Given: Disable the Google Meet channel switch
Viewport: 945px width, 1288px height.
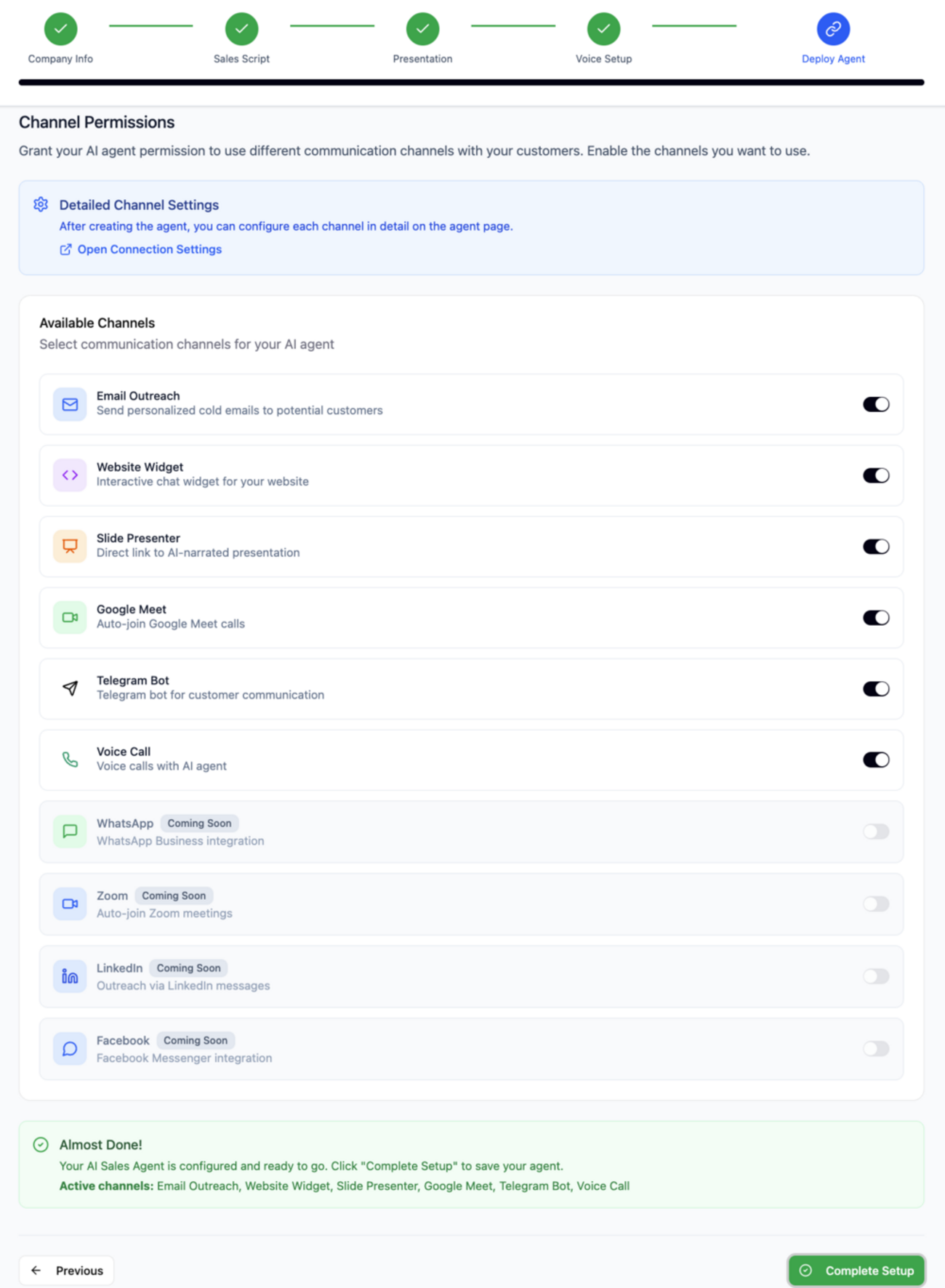Looking at the screenshot, I should coord(876,617).
